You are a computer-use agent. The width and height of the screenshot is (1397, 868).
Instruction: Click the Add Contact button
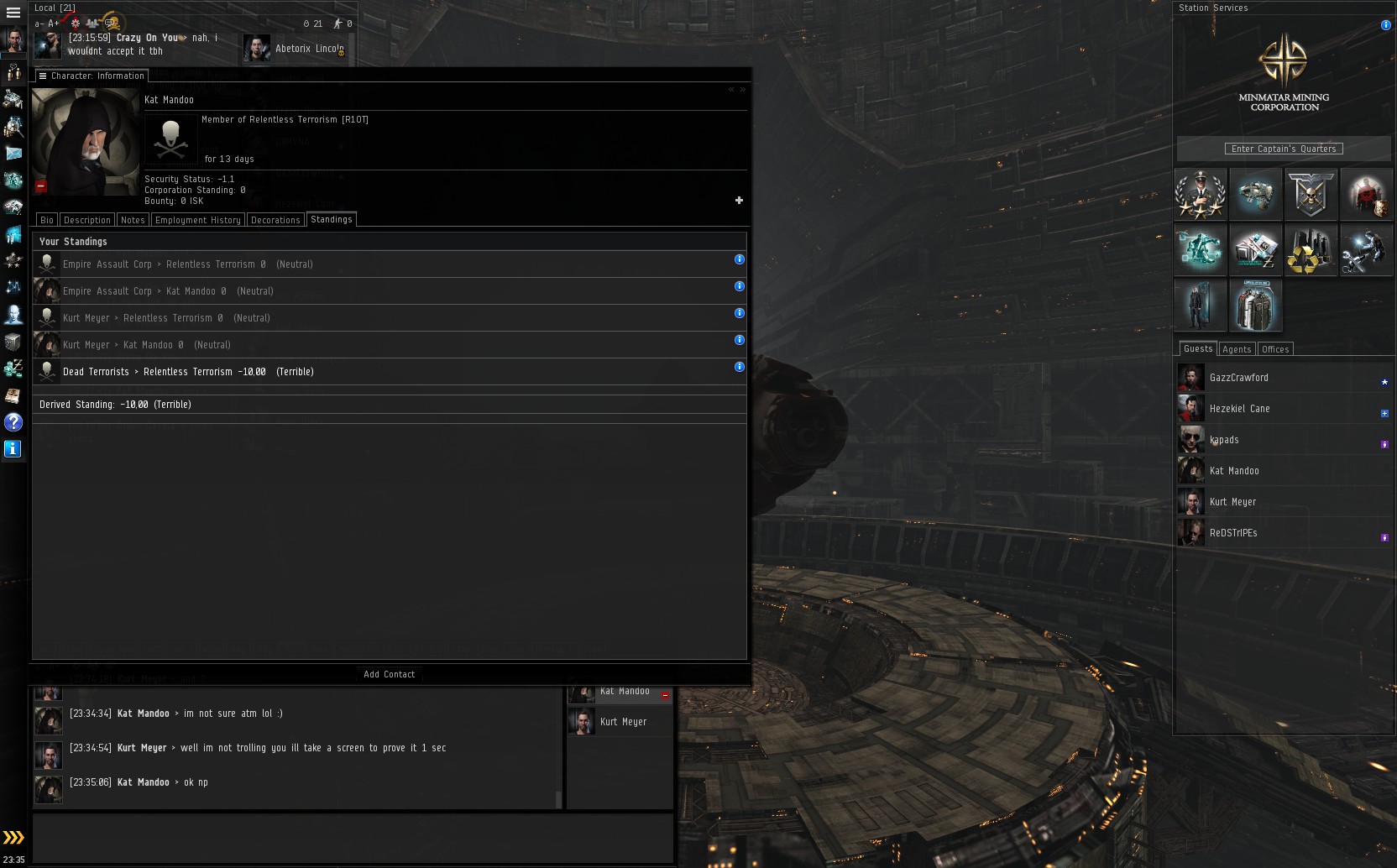pos(390,674)
